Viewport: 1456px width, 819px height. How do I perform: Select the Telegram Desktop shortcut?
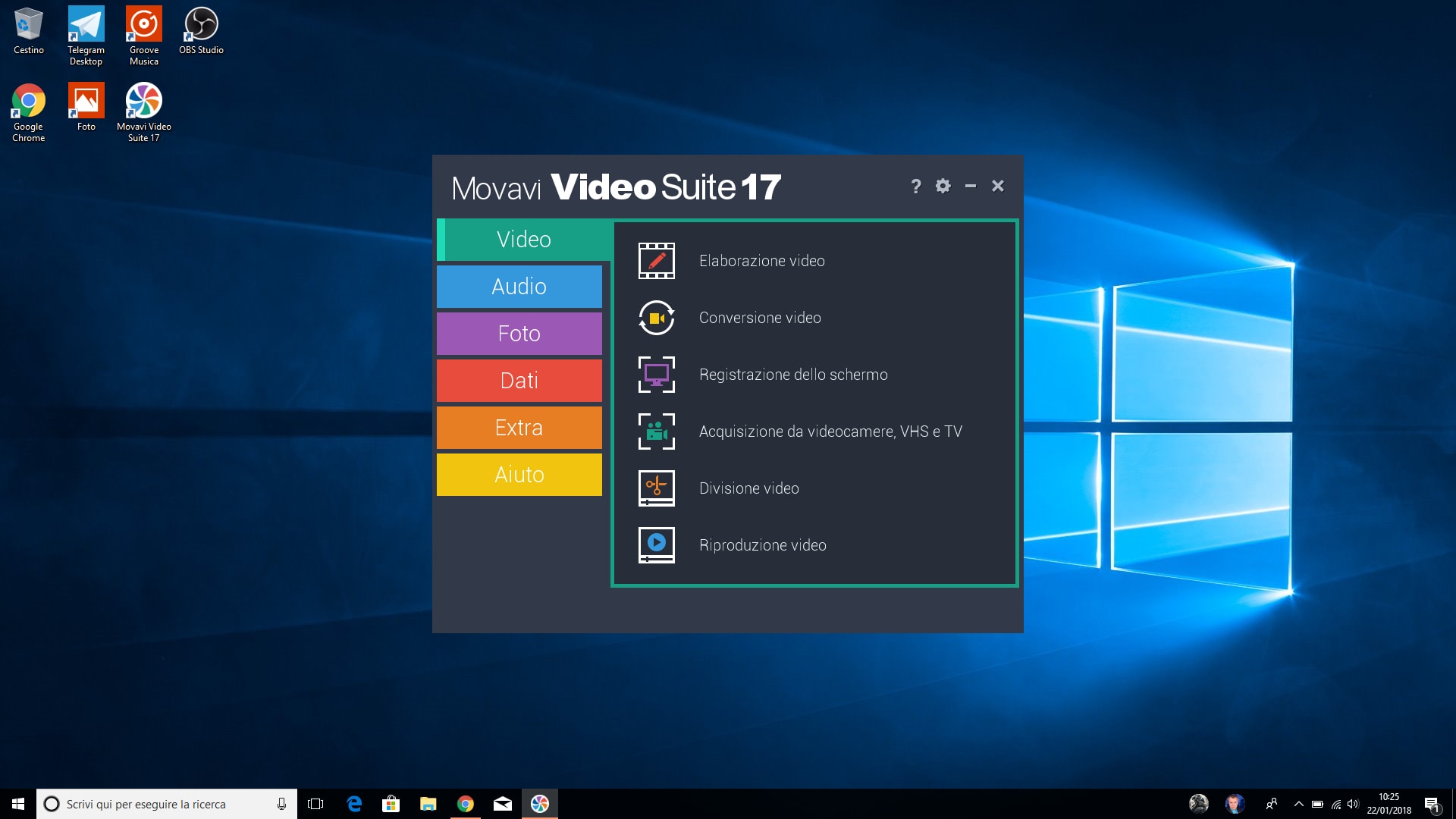[x=86, y=36]
